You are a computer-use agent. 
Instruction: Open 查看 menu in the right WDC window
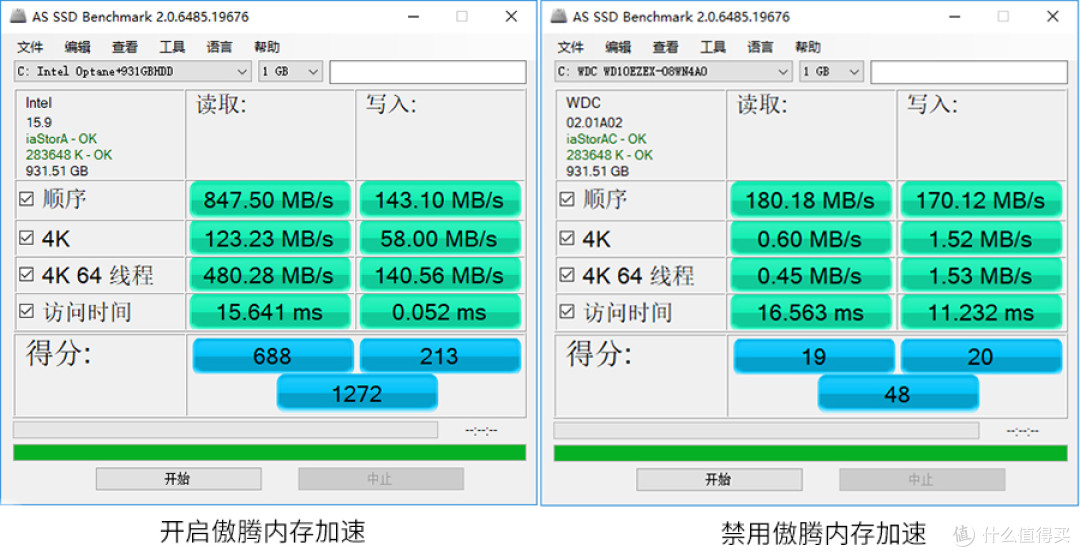(x=665, y=47)
